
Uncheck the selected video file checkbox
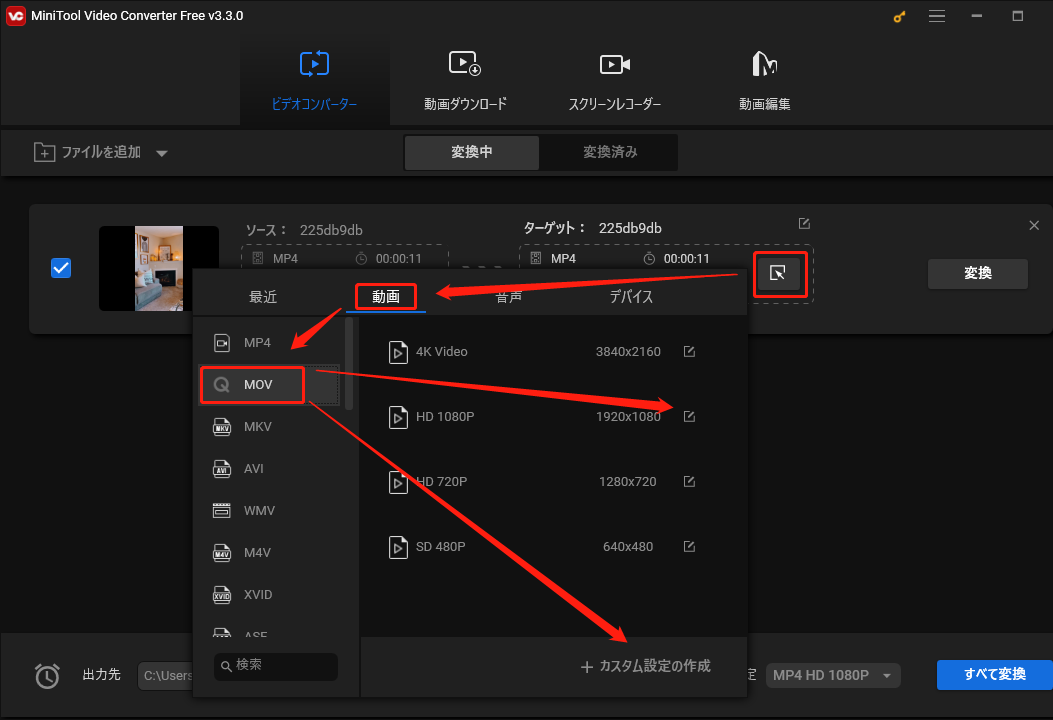tap(61, 267)
